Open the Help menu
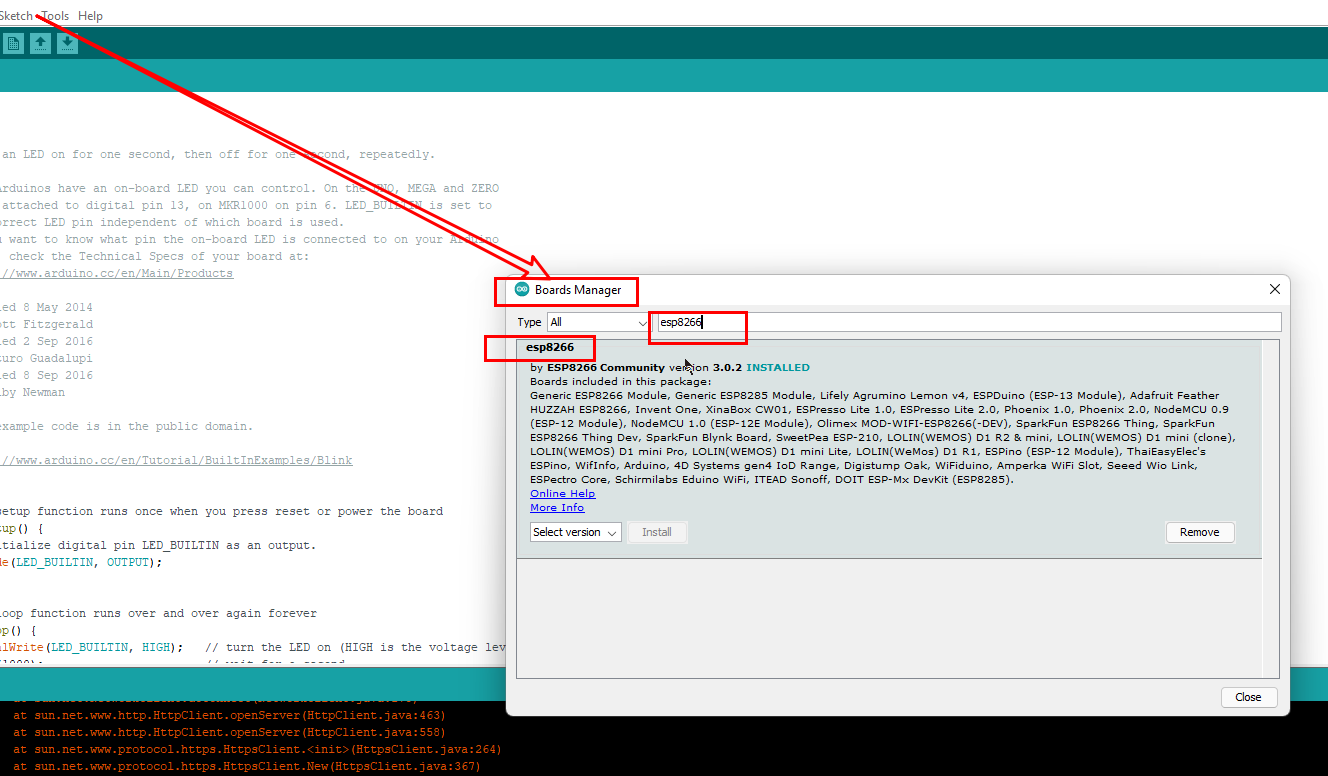 (x=90, y=15)
